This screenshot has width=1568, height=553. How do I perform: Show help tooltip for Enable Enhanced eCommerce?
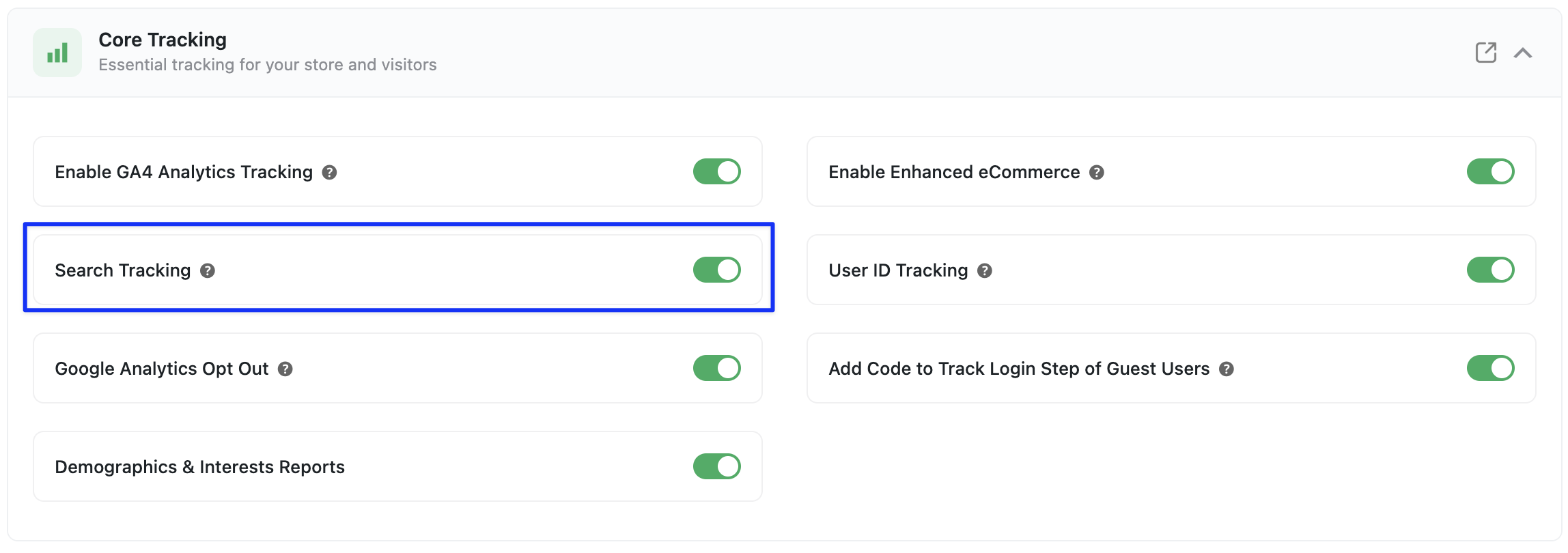(x=1097, y=173)
